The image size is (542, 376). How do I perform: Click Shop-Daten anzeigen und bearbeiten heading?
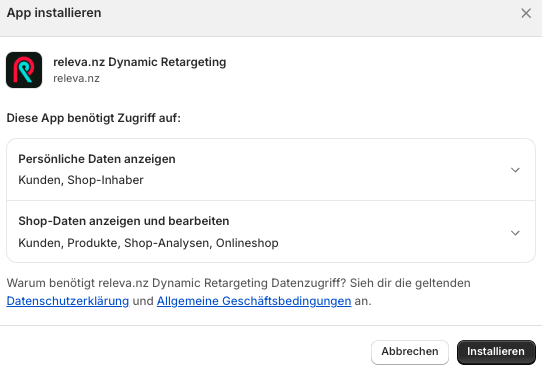(124, 221)
